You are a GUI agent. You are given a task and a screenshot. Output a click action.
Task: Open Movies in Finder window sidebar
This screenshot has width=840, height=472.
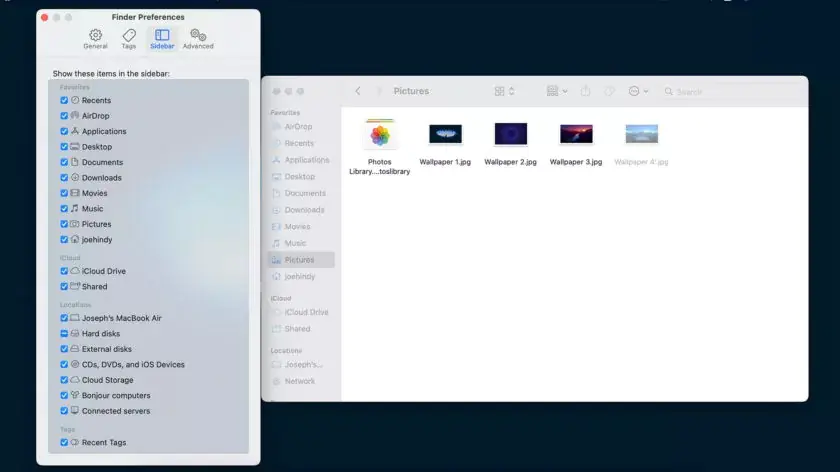point(301,227)
